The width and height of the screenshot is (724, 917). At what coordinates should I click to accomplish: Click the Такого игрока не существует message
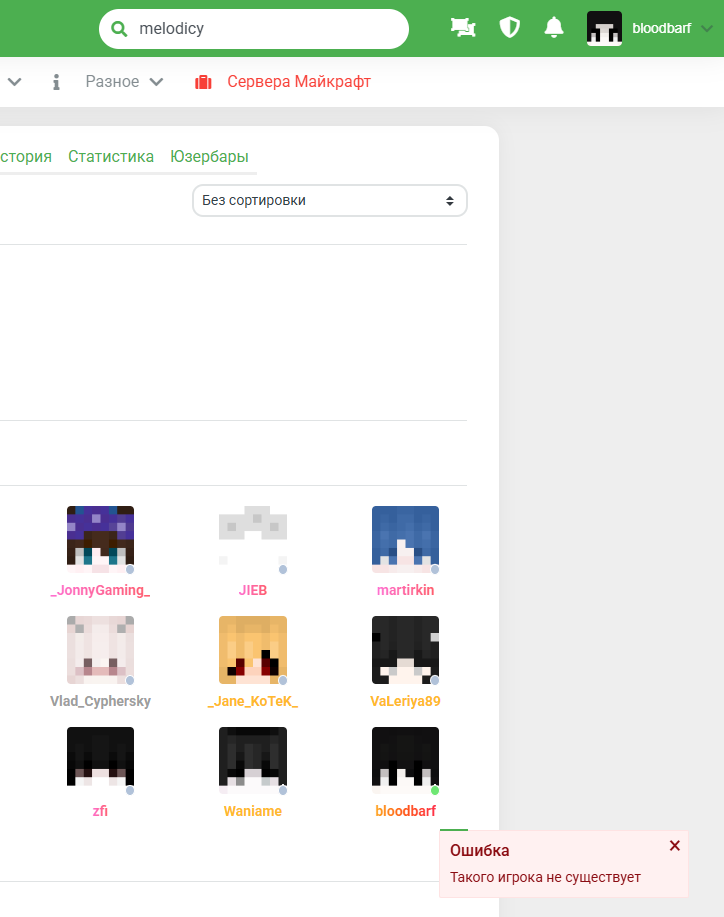tap(545, 877)
